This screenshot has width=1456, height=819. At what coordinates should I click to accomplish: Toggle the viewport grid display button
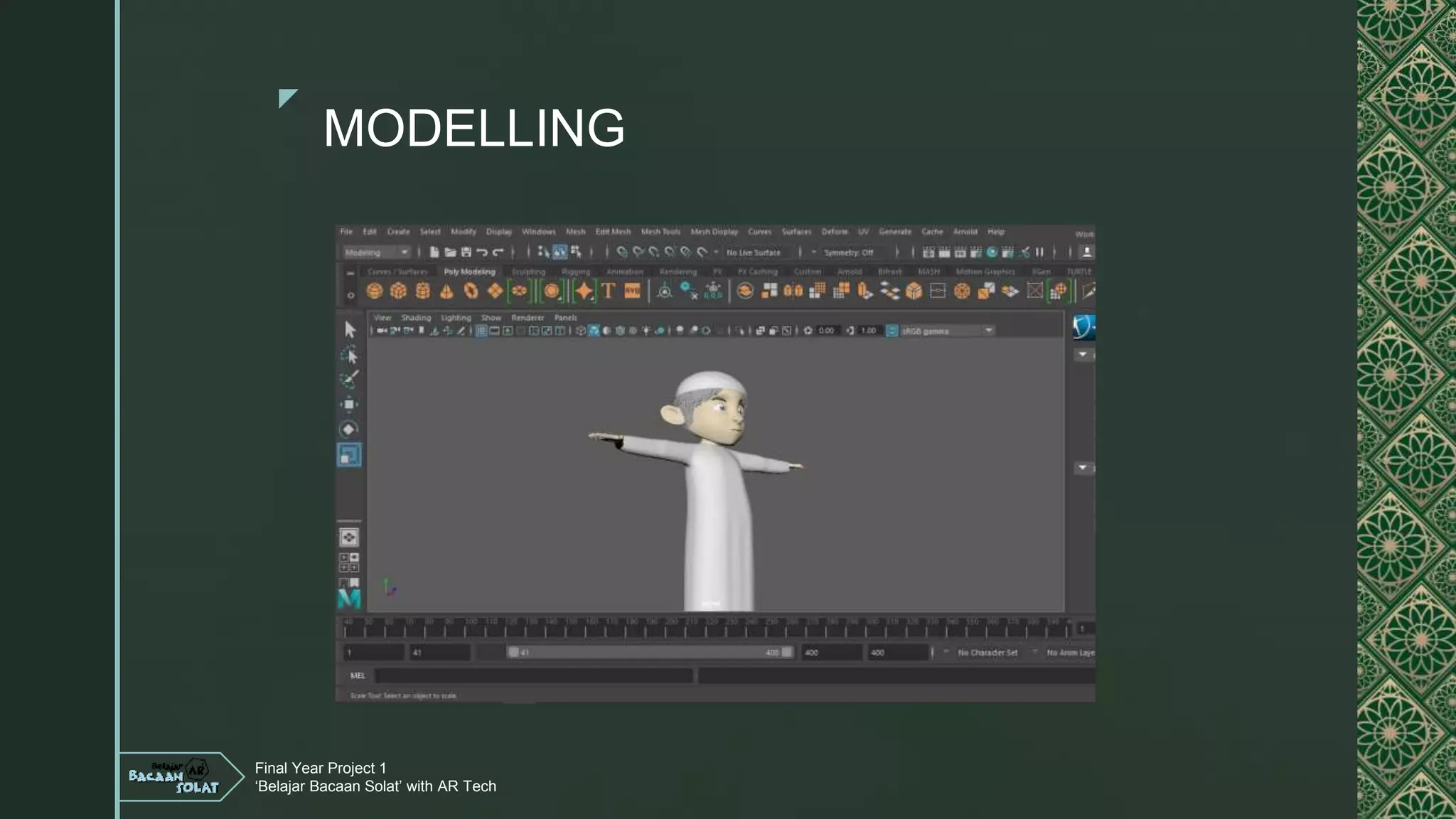481,331
